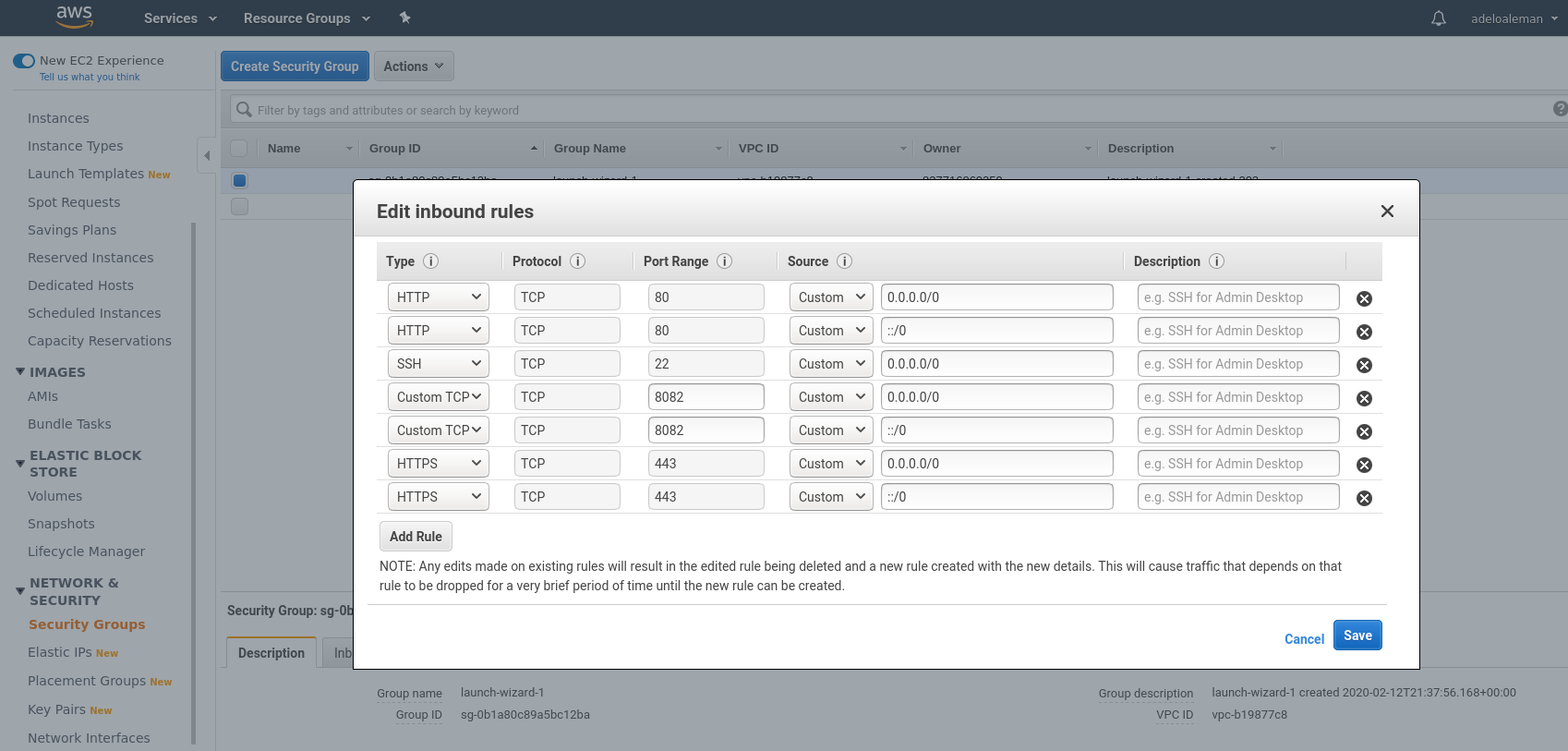Delete the SSH port 22 rule

pyautogui.click(x=1363, y=365)
